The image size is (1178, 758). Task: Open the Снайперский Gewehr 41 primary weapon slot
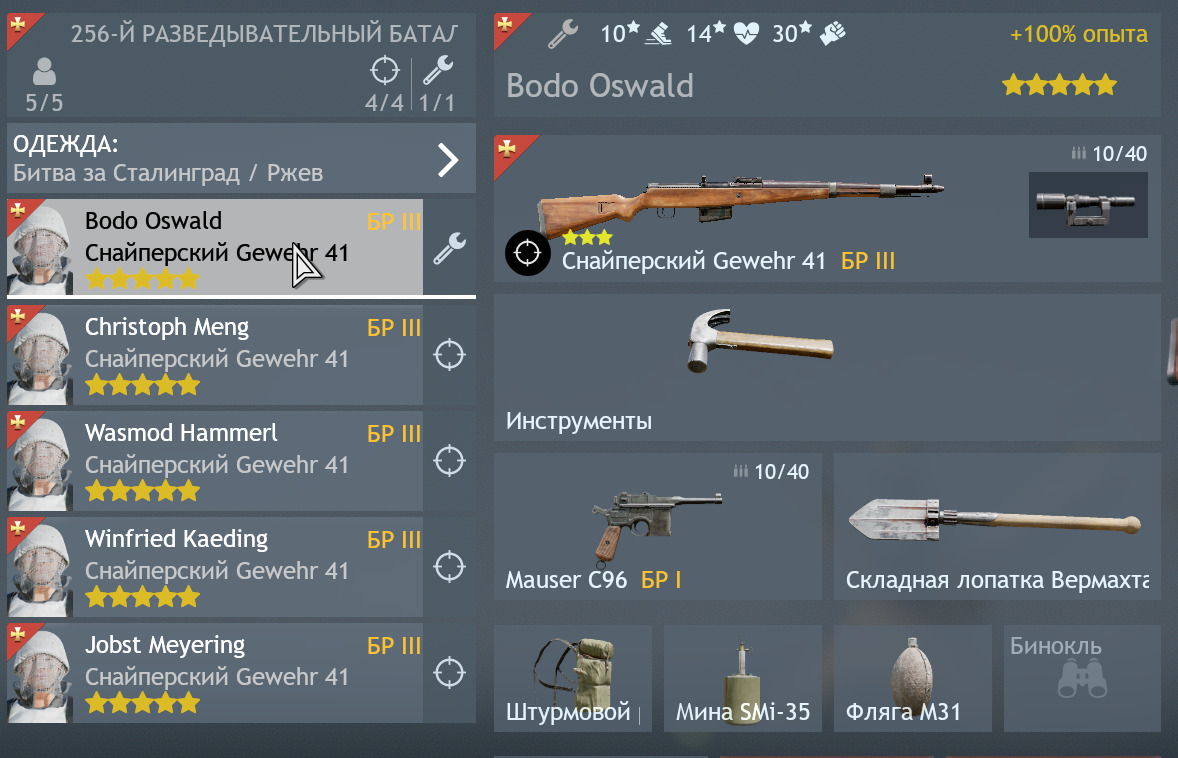827,209
